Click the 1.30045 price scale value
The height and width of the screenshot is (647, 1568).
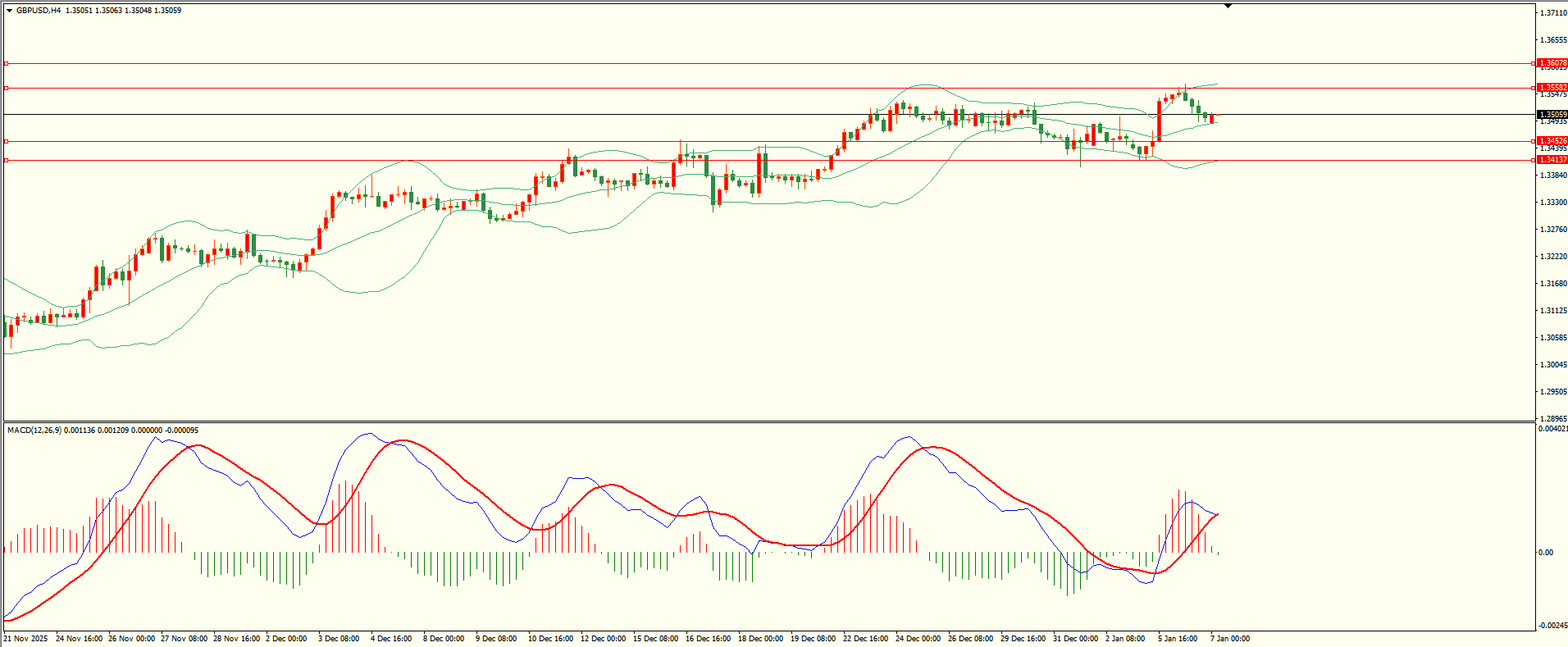point(1552,365)
